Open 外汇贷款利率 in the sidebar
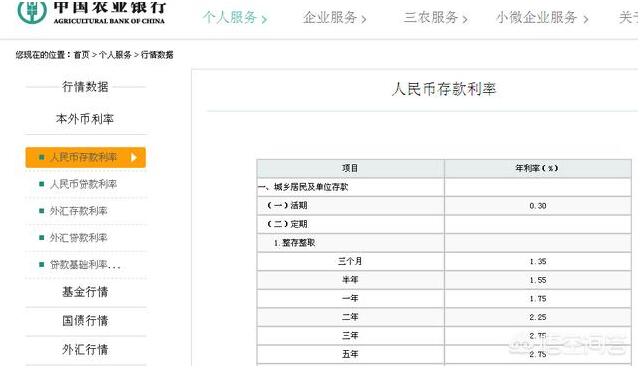Screen dimensions: 641x374 (78, 238)
